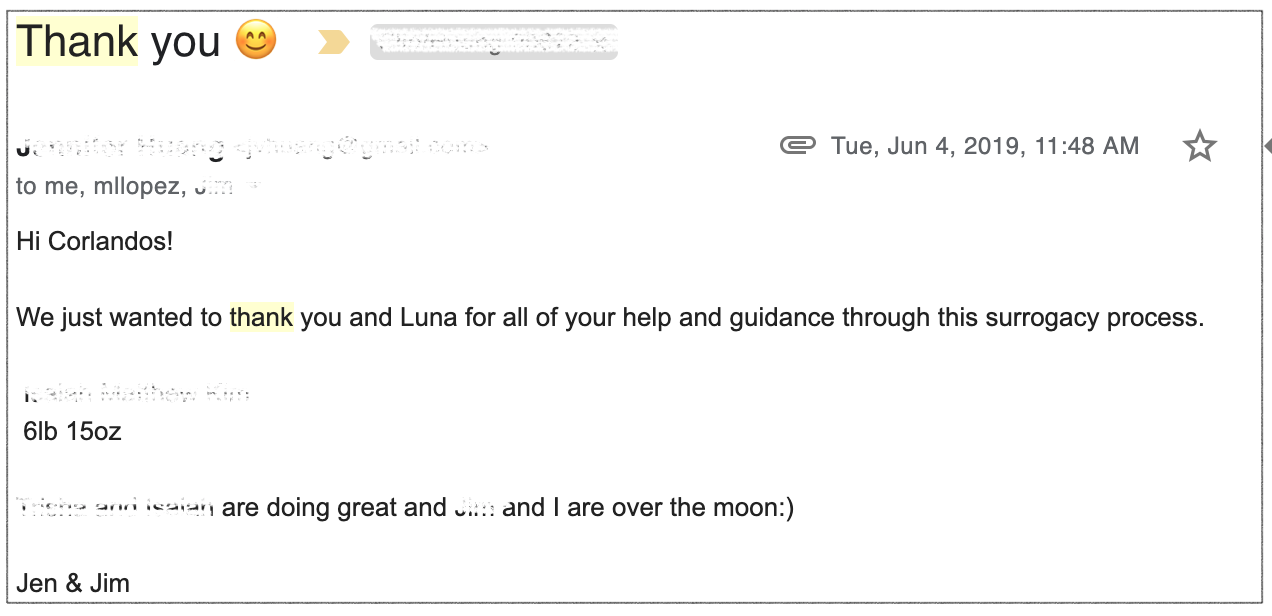Image resolution: width=1272 pixels, height=616 pixels.
Task: Click the partially visible reply arrow at the right edge
Action: click(1267, 147)
